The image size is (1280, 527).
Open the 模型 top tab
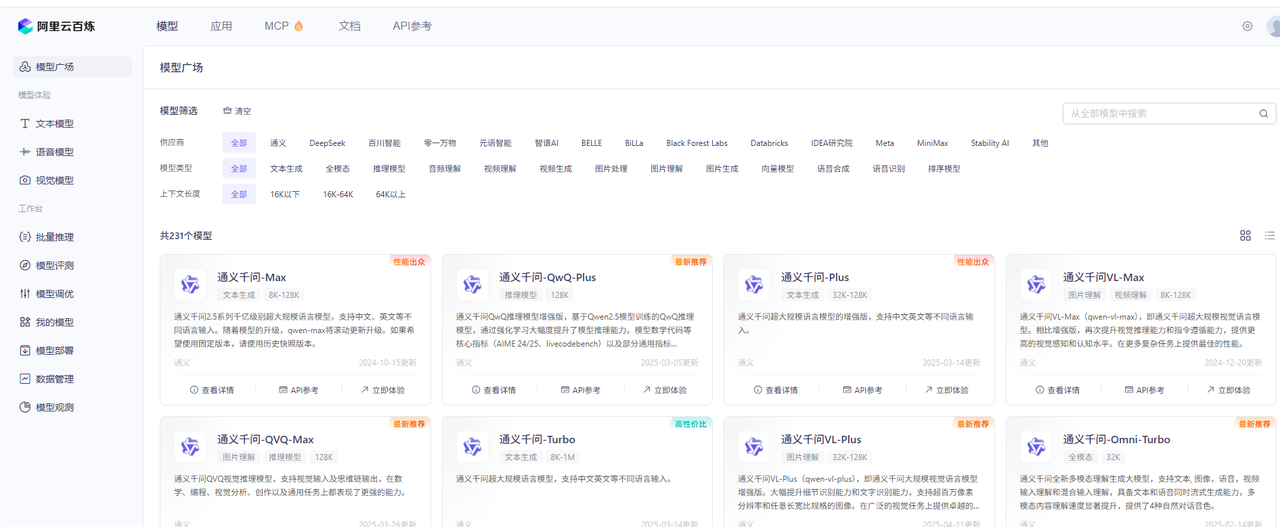[167, 26]
